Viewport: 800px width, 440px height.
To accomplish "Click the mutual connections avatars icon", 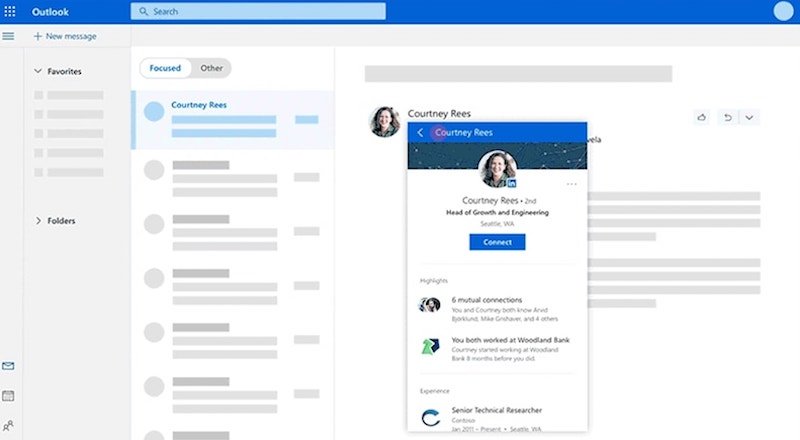I will [430, 305].
